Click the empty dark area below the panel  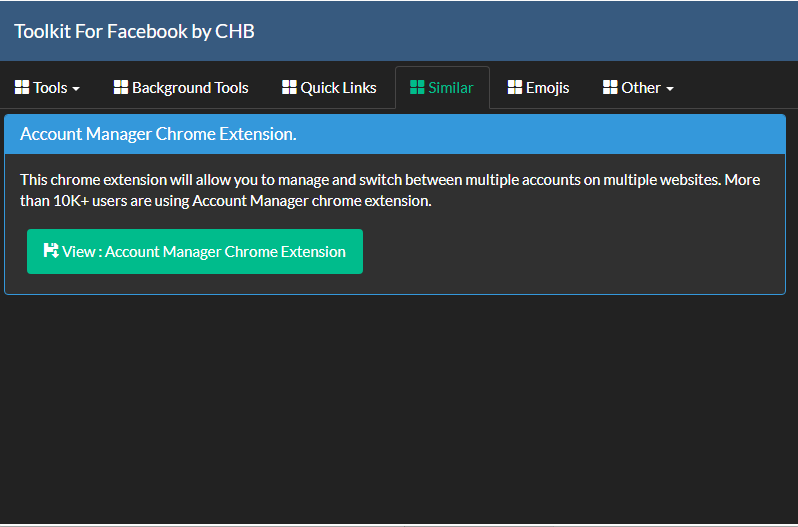point(399,407)
